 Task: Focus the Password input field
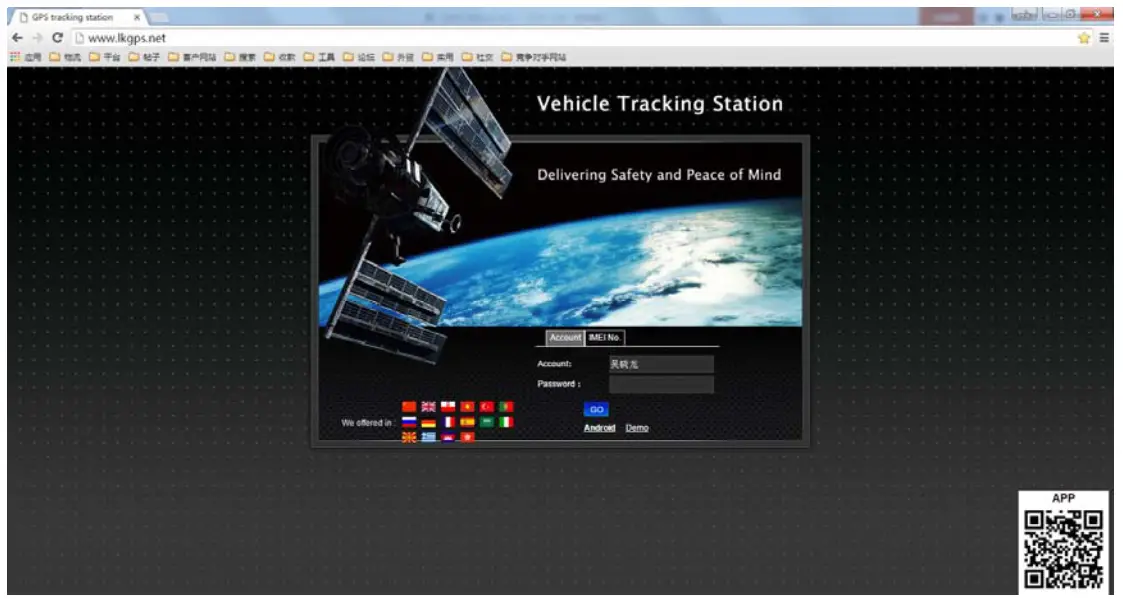pyautogui.click(x=661, y=385)
